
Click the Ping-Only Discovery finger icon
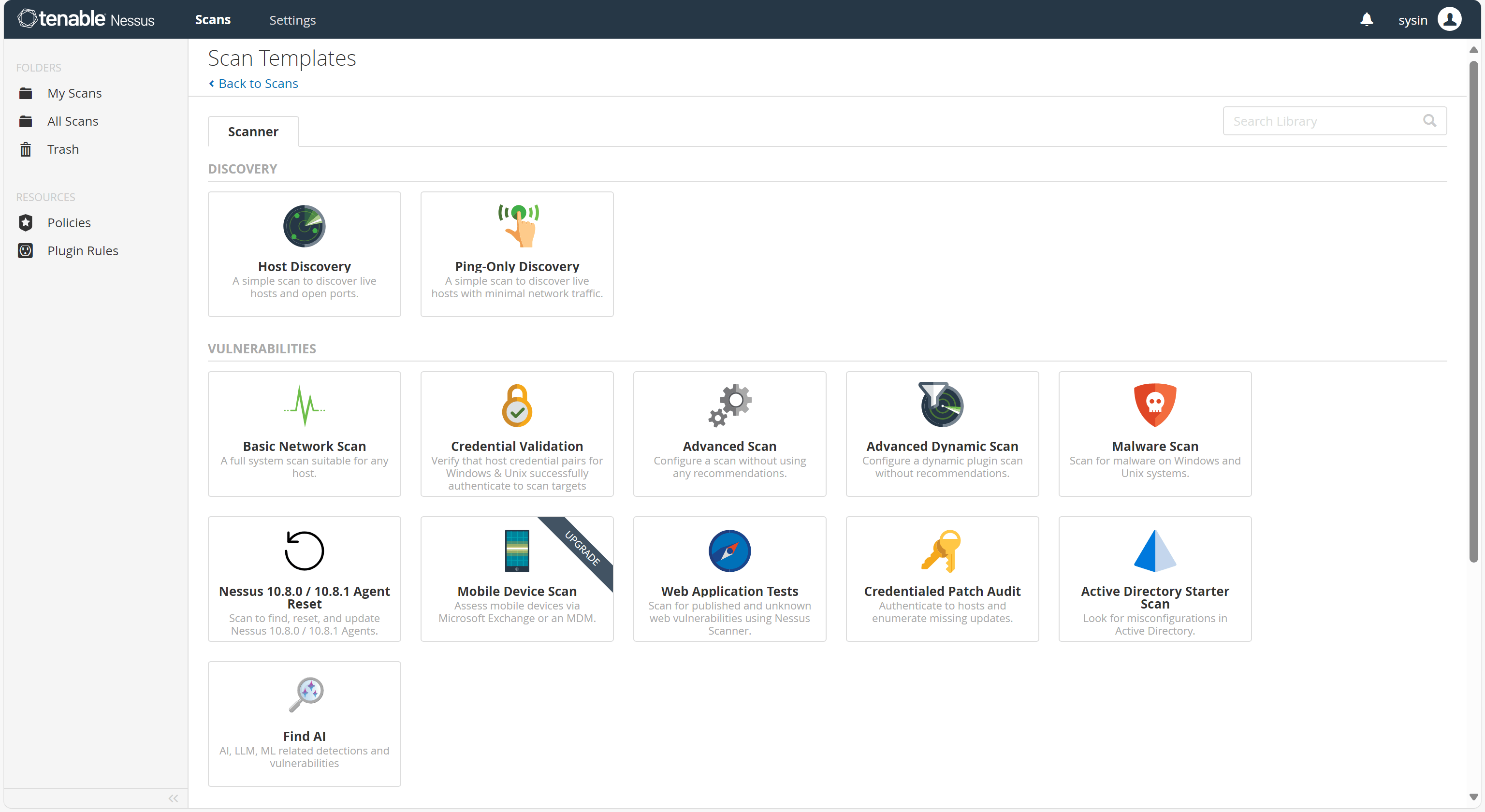[518, 225]
